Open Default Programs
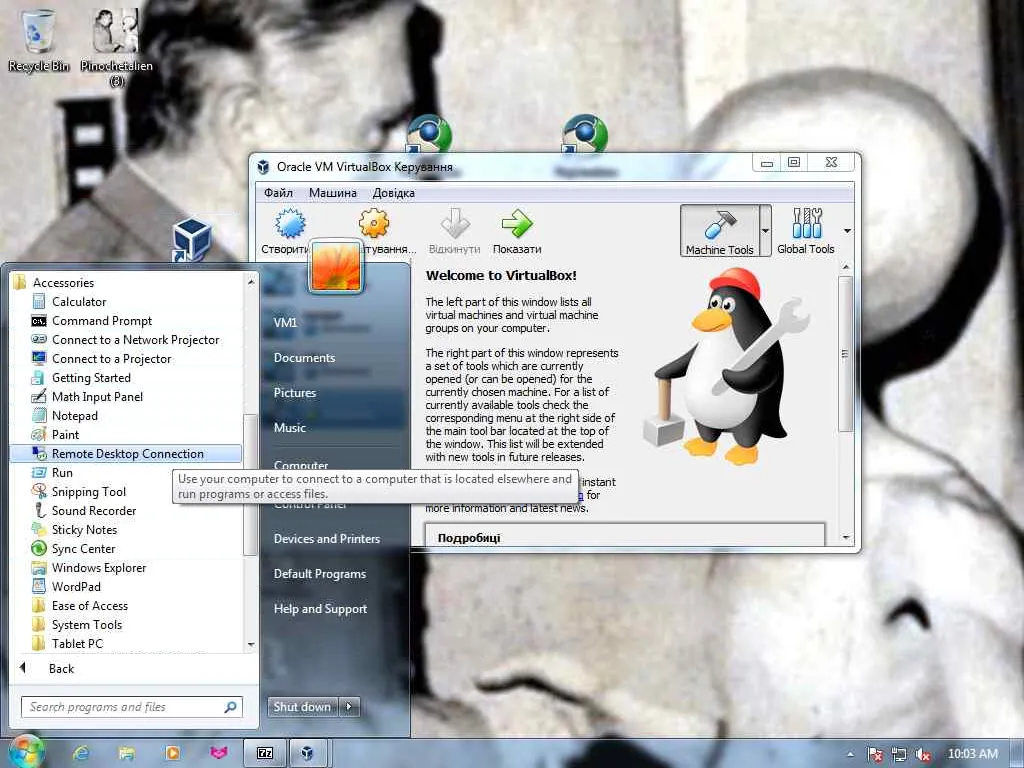This screenshot has height=768, width=1024. pos(320,574)
